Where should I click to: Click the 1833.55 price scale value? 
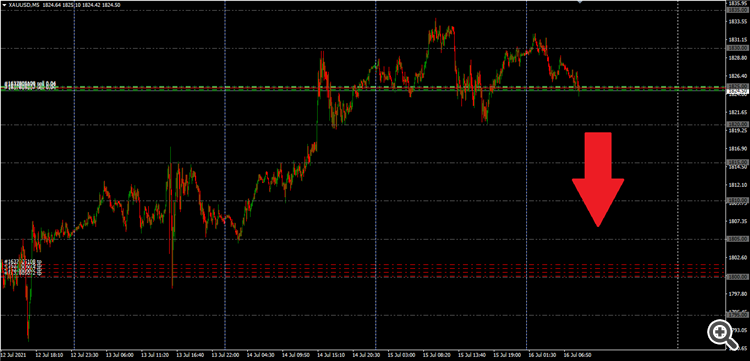[x=737, y=22]
